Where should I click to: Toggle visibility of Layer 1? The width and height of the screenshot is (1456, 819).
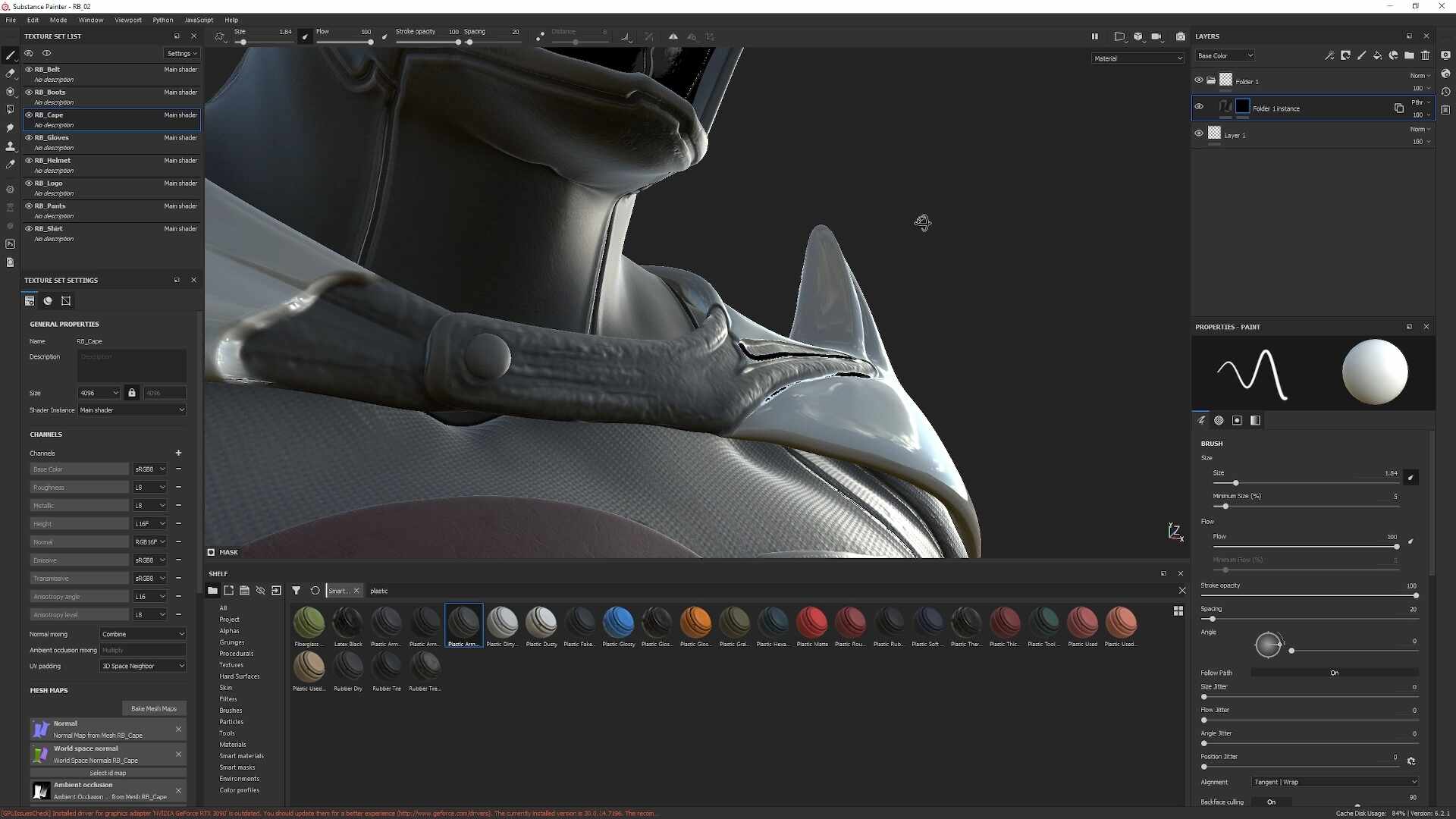(x=1199, y=133)
